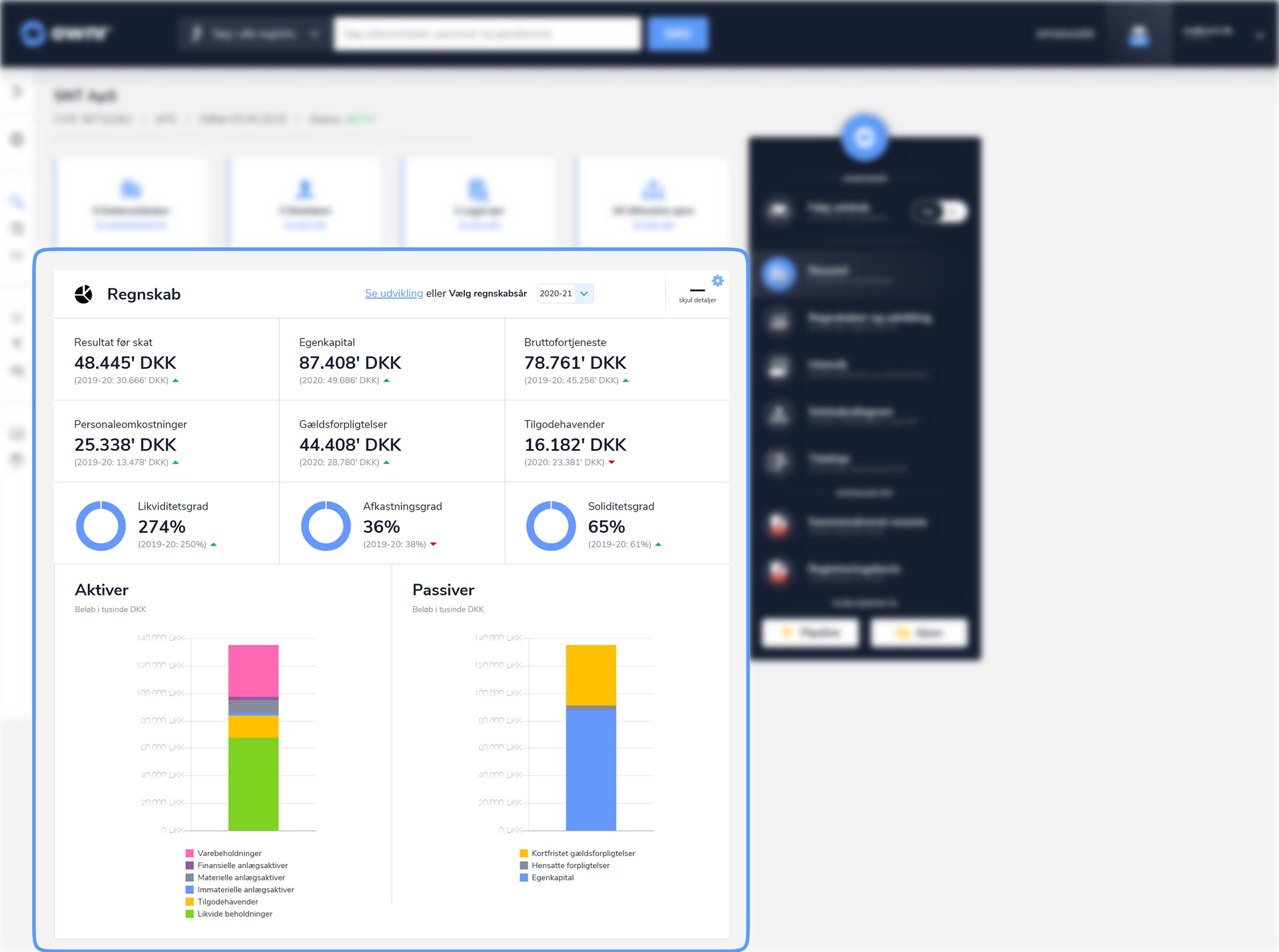
Task: Click the overview card with the building icon
Action: coord(131,203)
